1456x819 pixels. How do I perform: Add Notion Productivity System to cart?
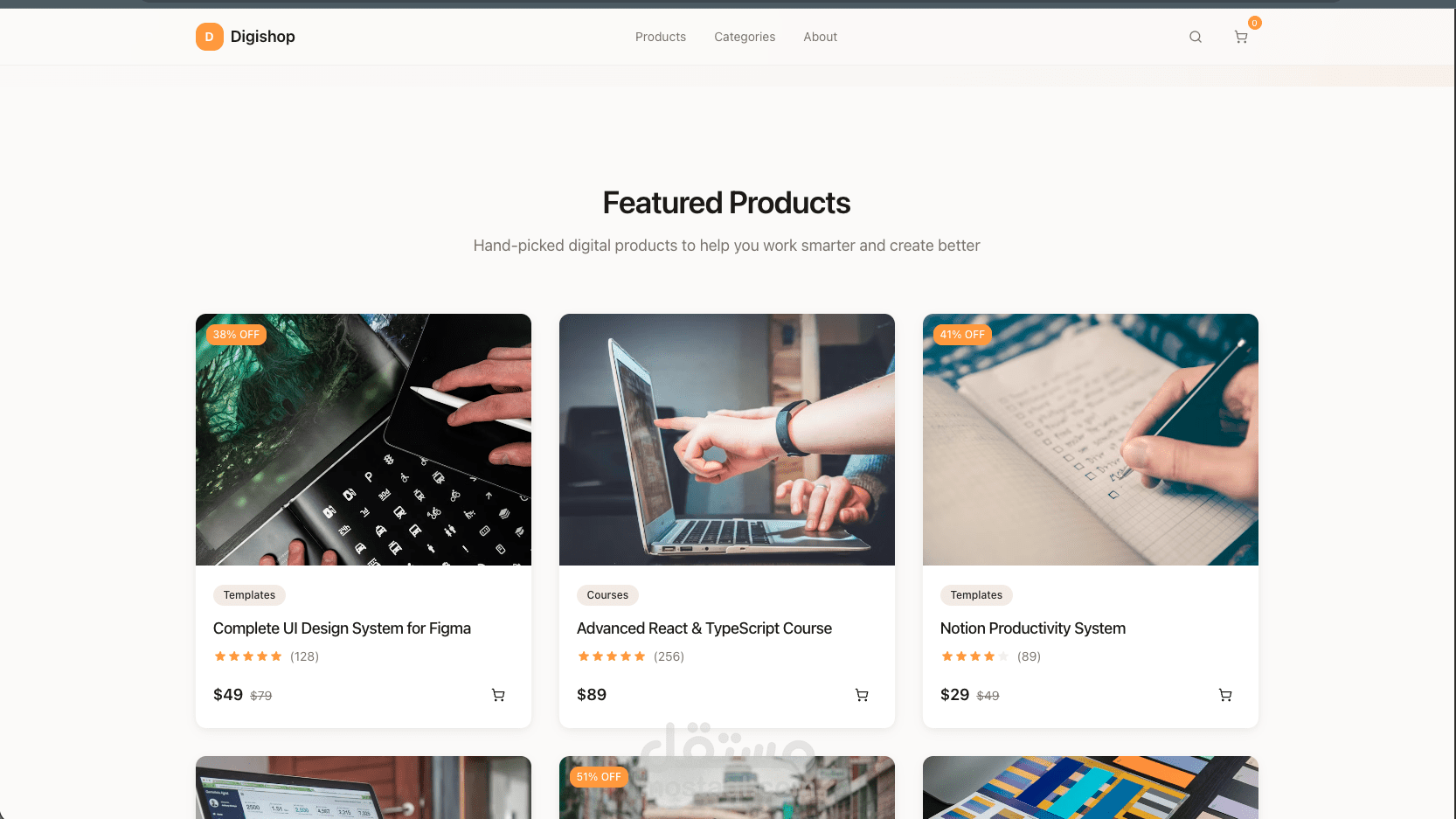1225,695
